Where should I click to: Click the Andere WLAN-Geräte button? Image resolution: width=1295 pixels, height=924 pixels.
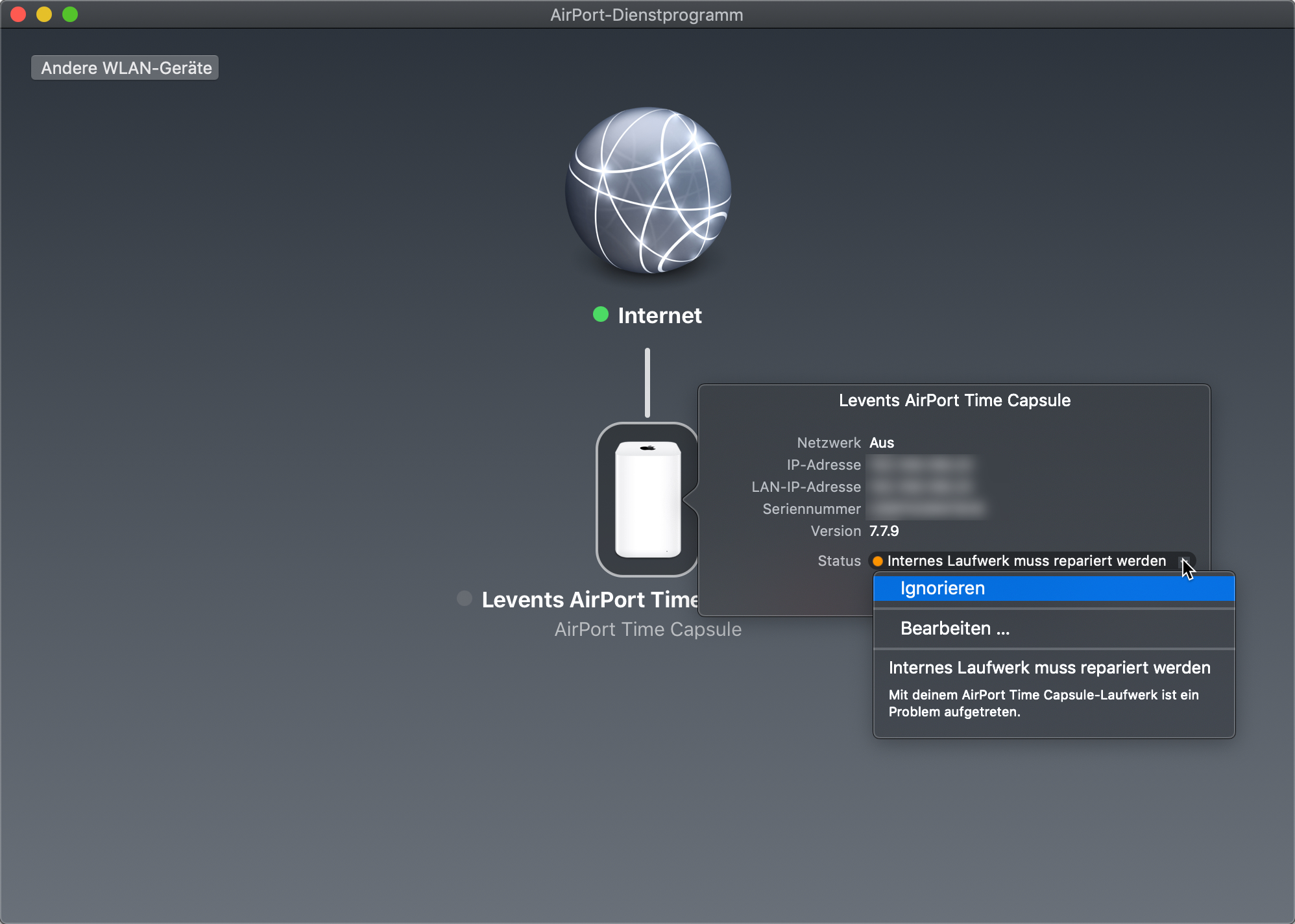pos(125,67)
